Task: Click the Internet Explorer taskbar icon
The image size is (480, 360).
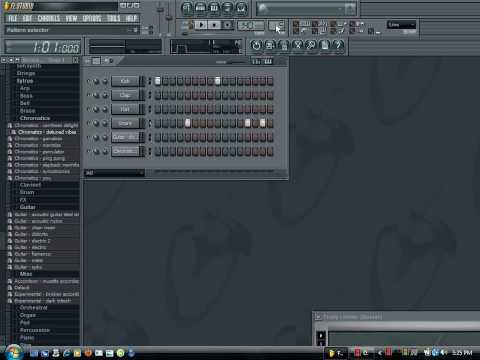Action: 67,353
